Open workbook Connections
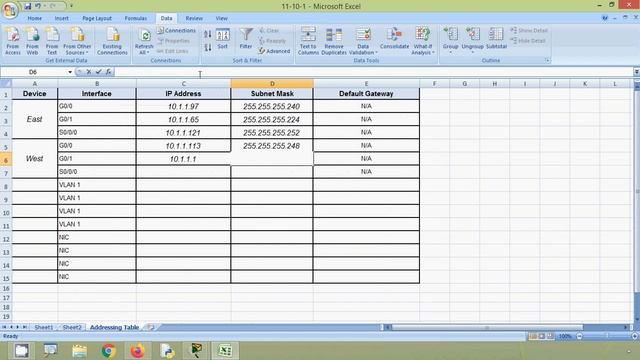Image resolution: width=640 pixels, height=360 pixels. (176, 31)
